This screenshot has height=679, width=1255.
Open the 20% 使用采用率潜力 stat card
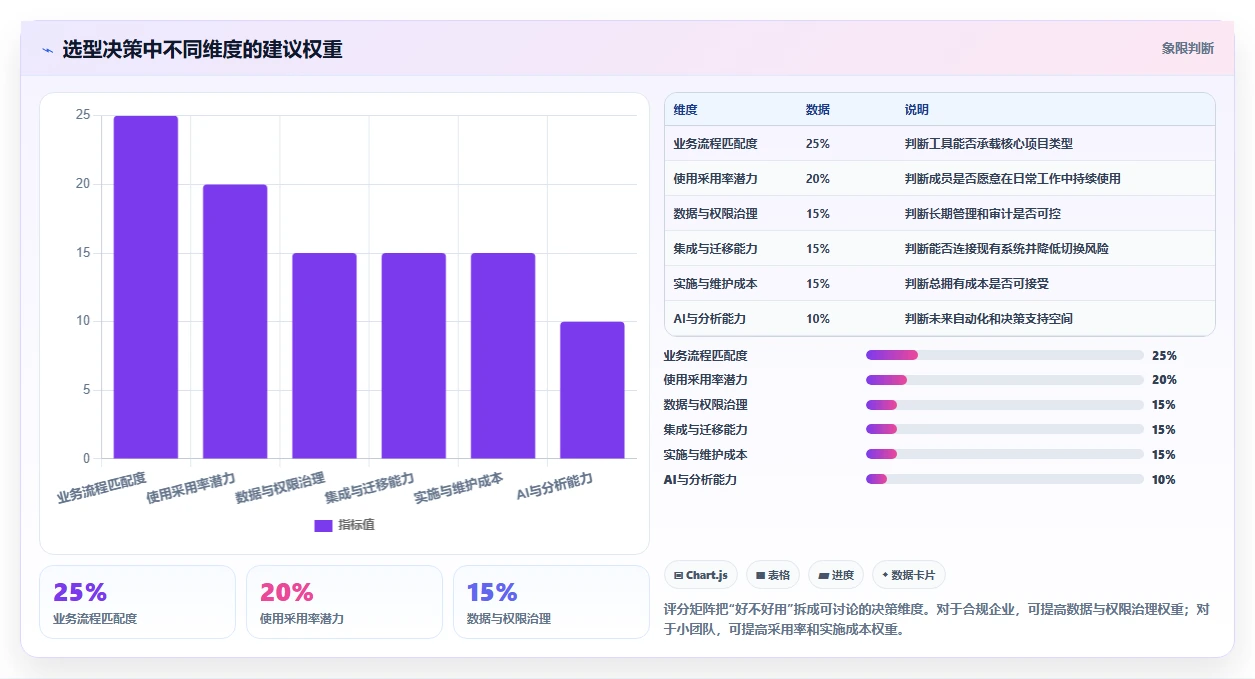tap(344, 602)
